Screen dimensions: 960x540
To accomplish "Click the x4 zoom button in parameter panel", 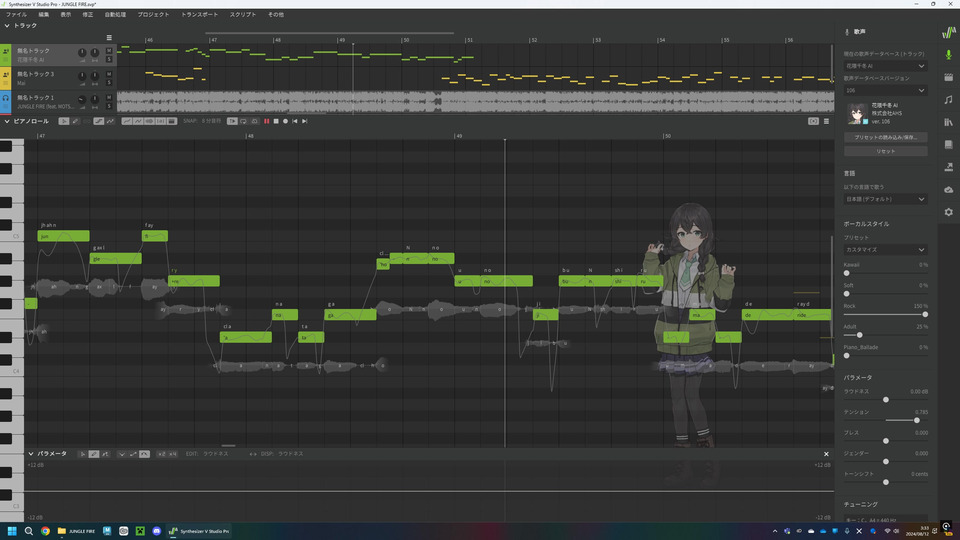I will (x=173, y=454).
